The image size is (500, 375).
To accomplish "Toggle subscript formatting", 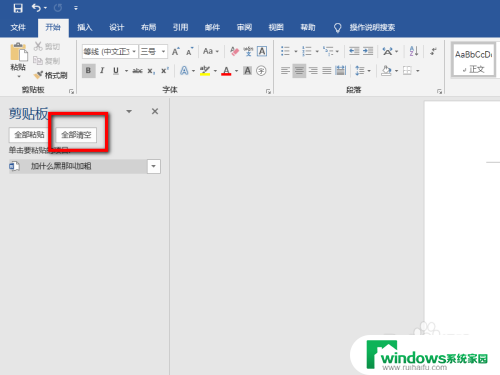I will pos(151,71).
